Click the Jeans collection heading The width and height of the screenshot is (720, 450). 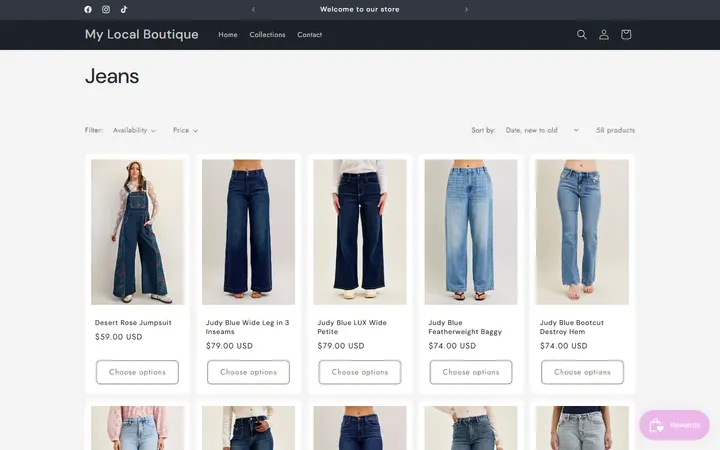[112, 76]
